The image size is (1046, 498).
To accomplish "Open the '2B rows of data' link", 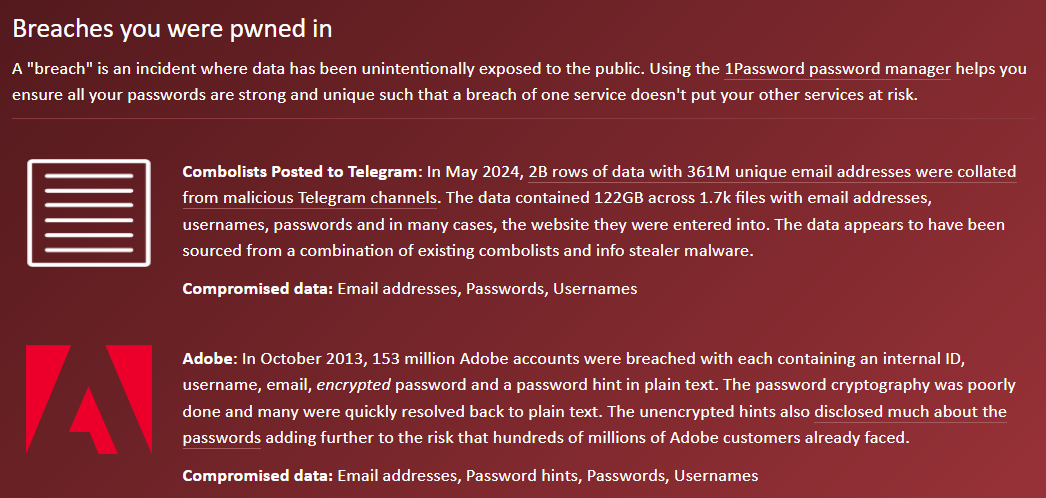I will [772, 171].
